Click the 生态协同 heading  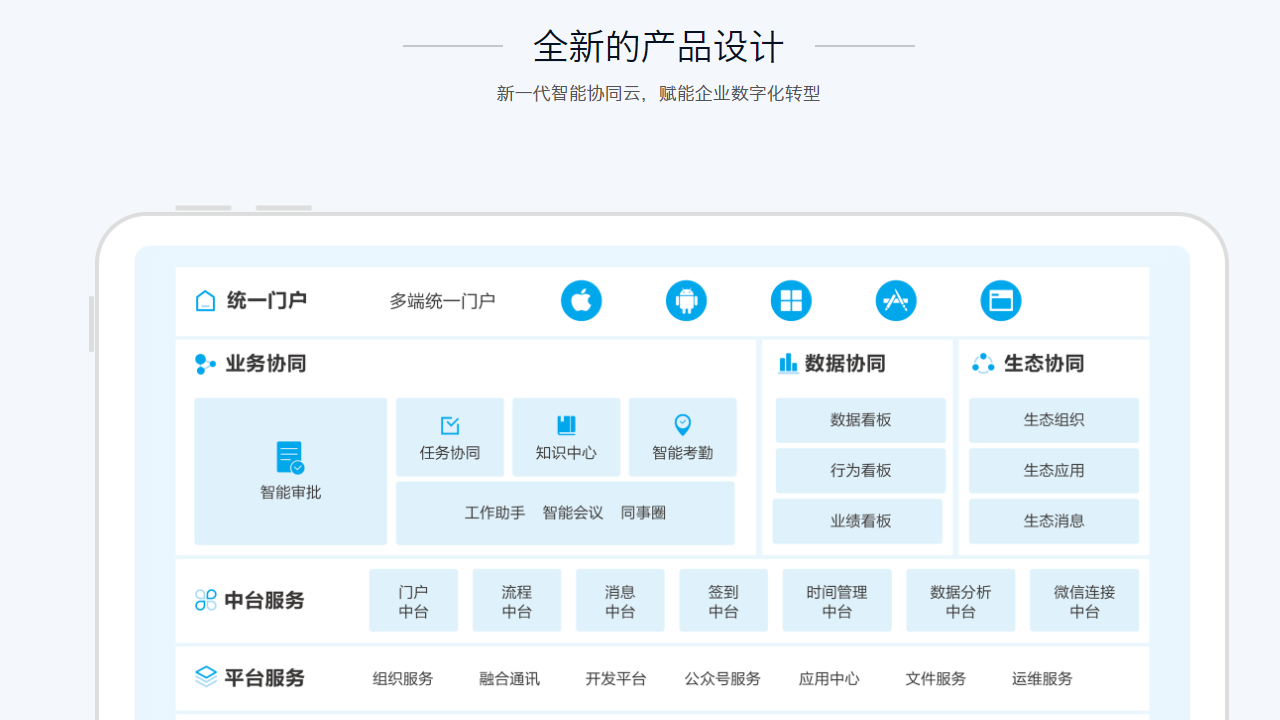click(x=1044, y=364)
